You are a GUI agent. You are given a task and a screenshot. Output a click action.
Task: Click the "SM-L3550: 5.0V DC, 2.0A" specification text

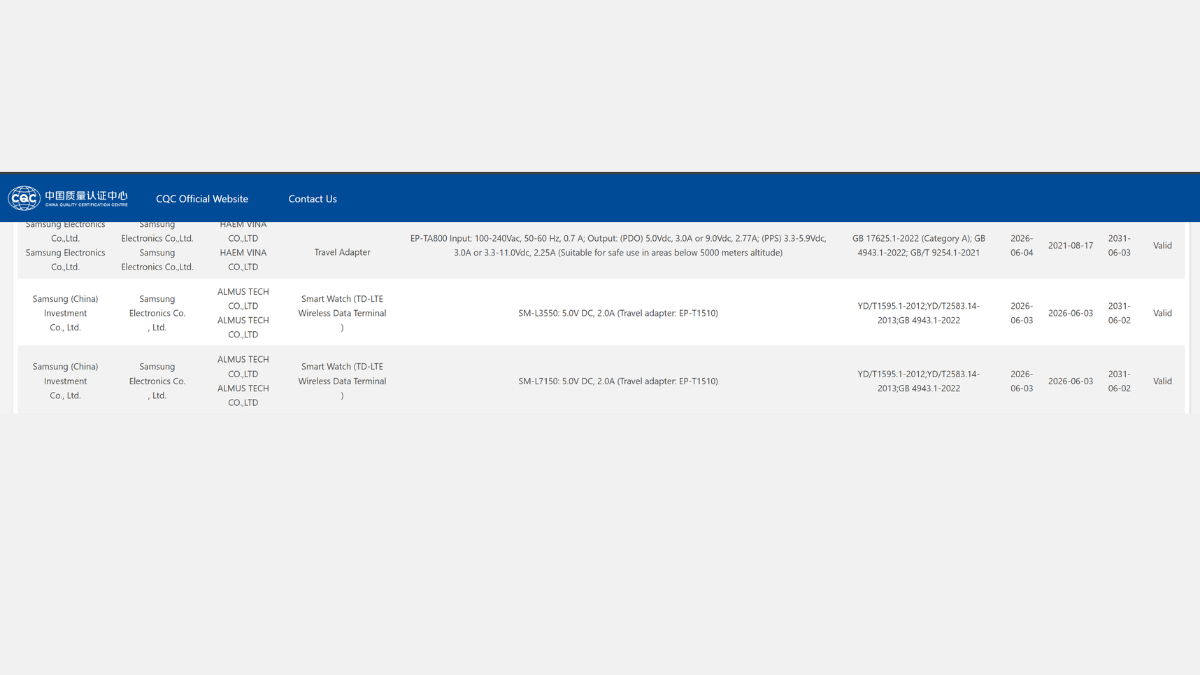tap(618, 313)
